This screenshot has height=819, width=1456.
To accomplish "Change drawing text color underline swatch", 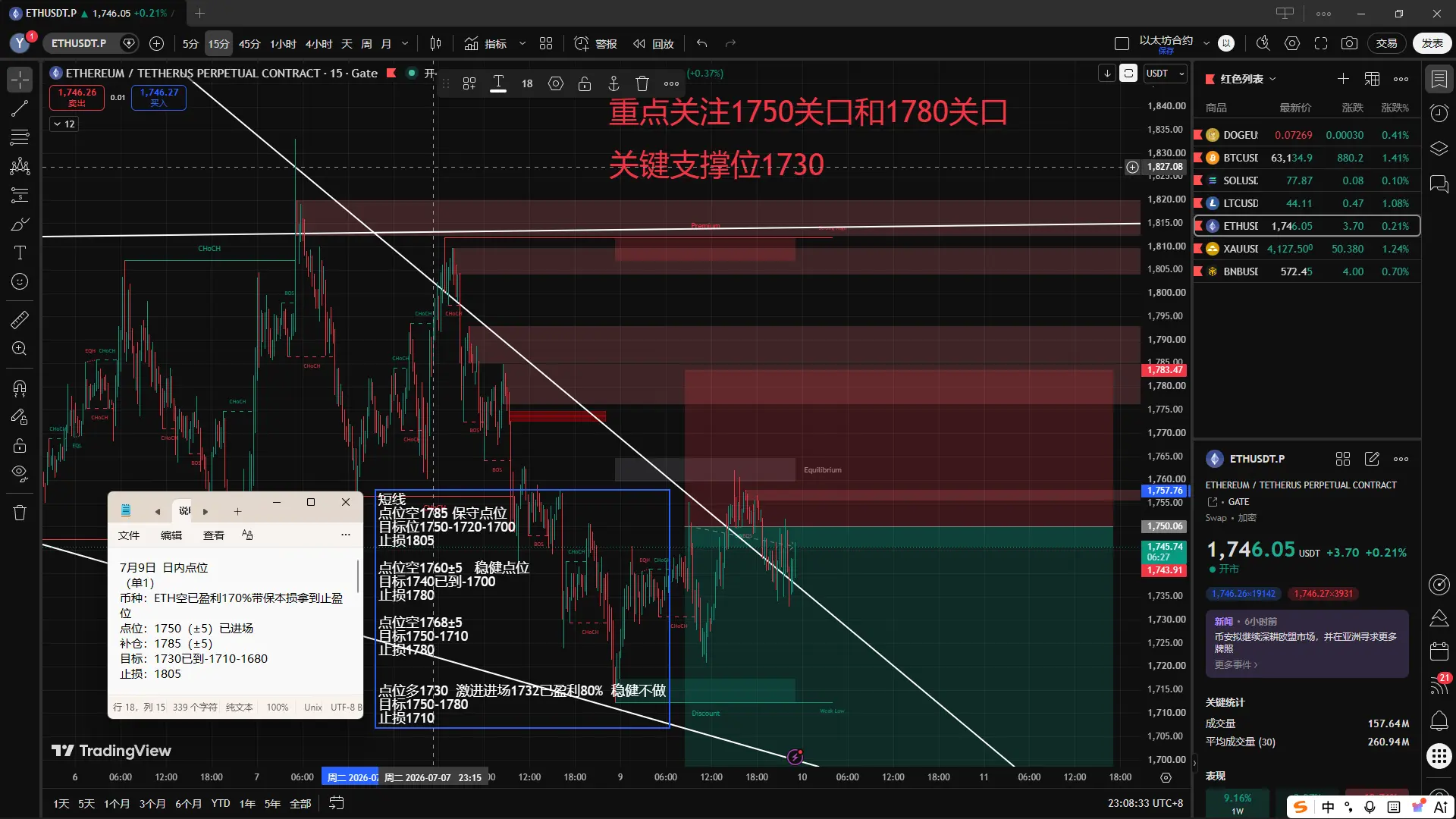I will click(498, 83).
